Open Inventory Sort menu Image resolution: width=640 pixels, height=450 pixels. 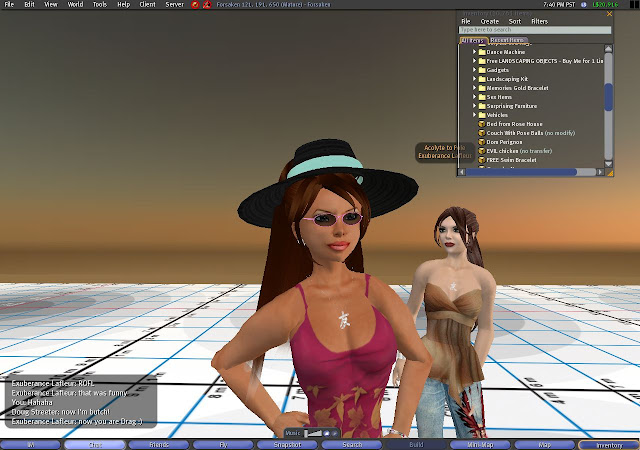[x=515, y=21]
